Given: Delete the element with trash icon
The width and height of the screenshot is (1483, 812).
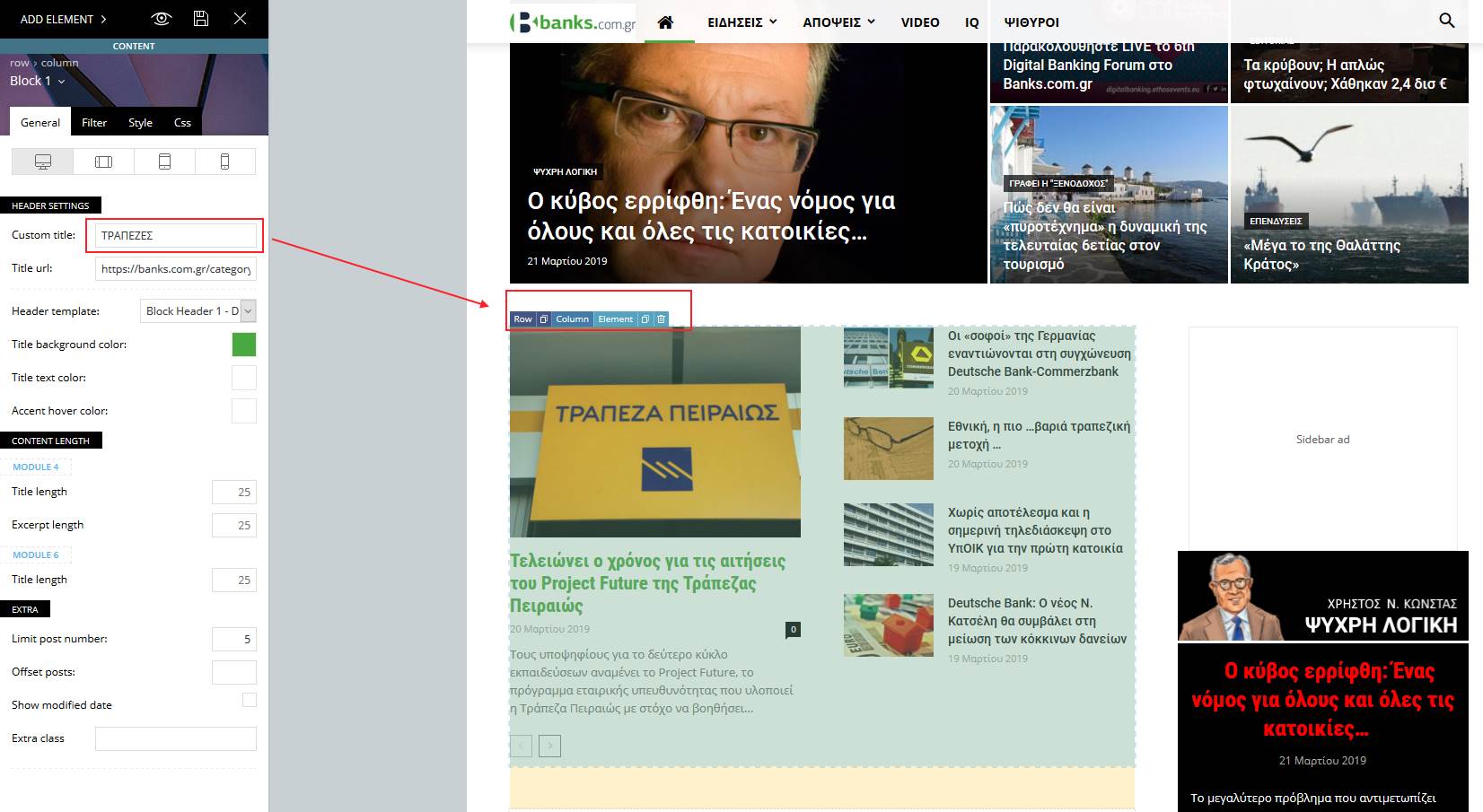Looking at the screenshot, I should (x=662, y=319).
